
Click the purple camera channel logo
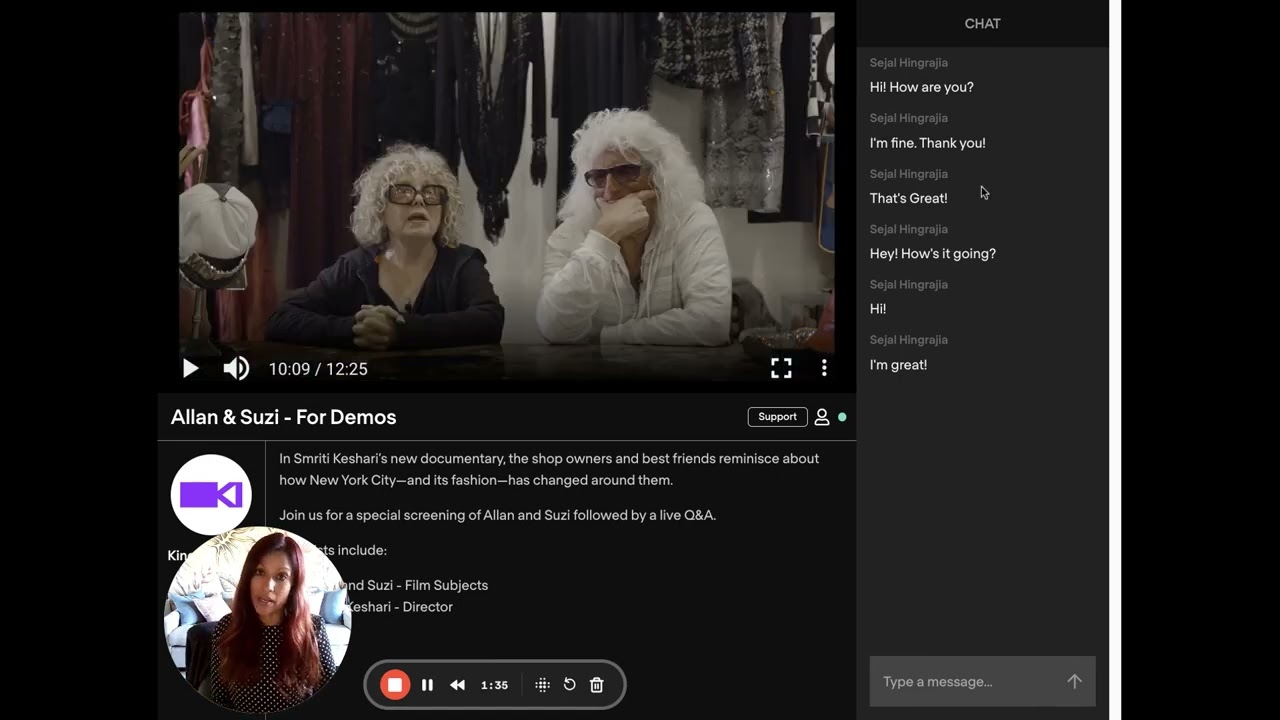coord(211,495)
